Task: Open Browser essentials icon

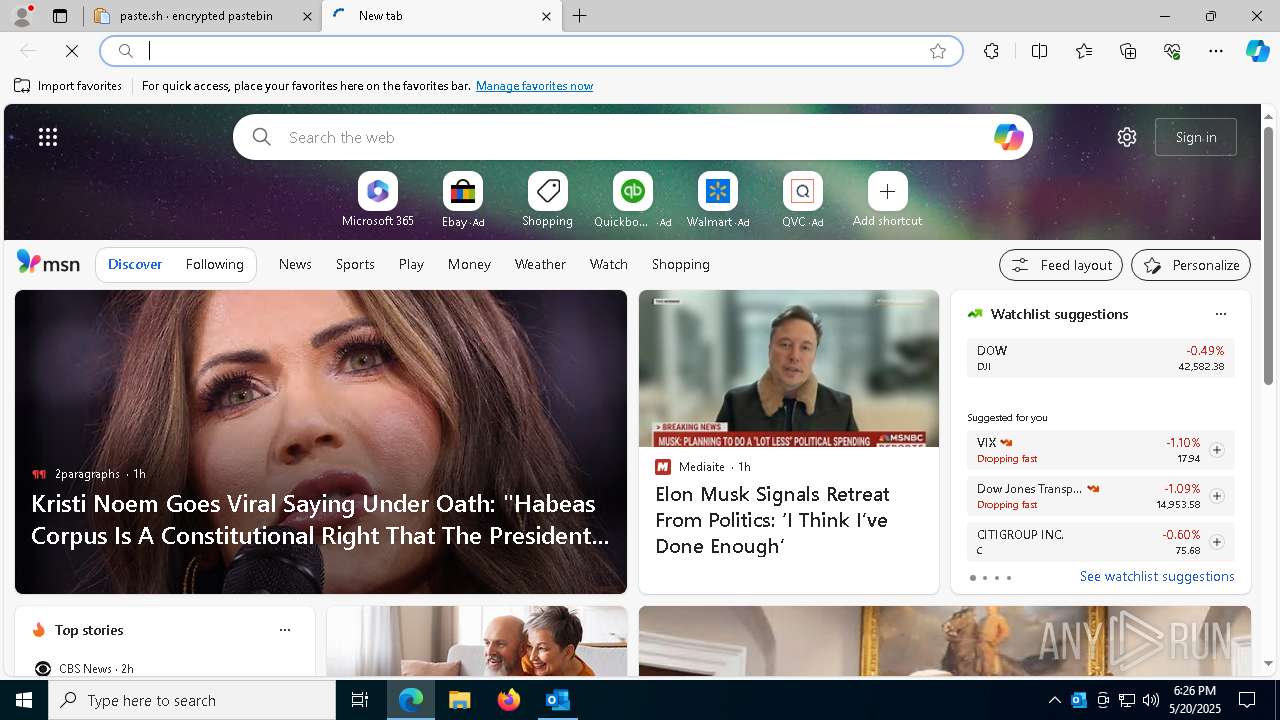Action: point(1172,51)
